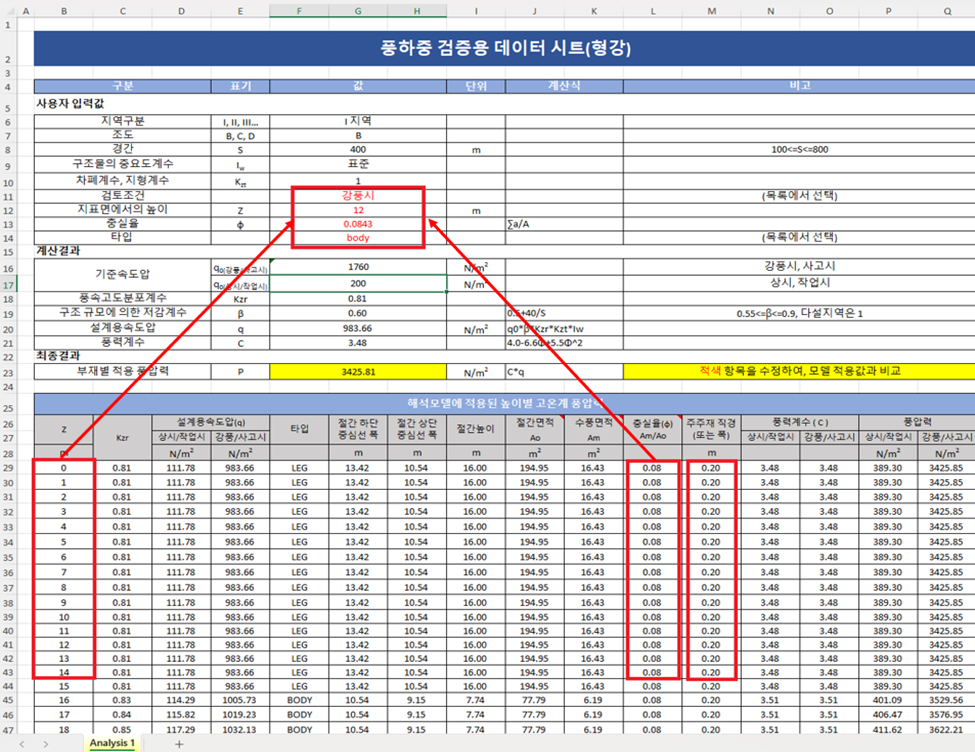
Task: Click the 설계용속도압 value cell 983.66 in row 20
Action: tap(358, 328)
